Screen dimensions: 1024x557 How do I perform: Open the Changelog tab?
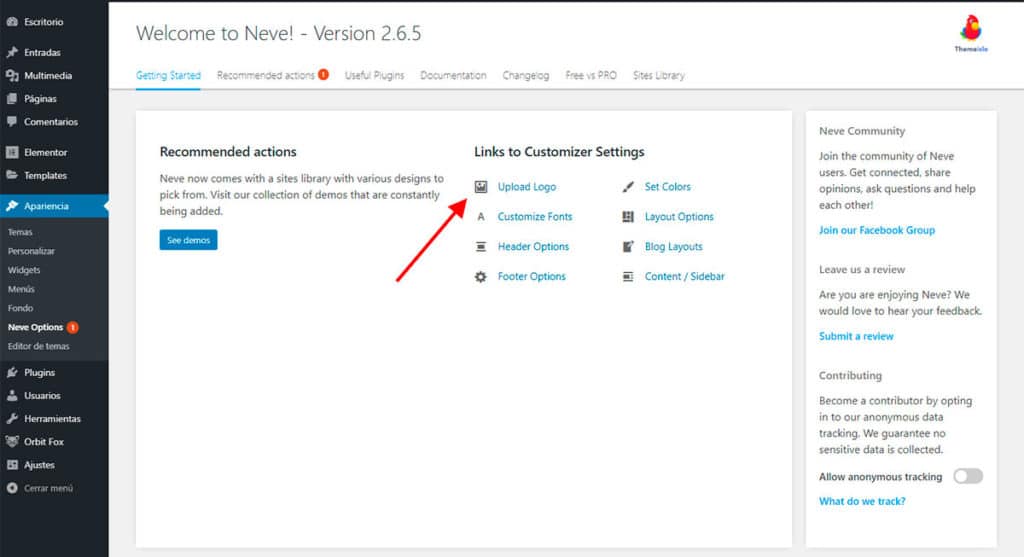(x=526, y=75)
